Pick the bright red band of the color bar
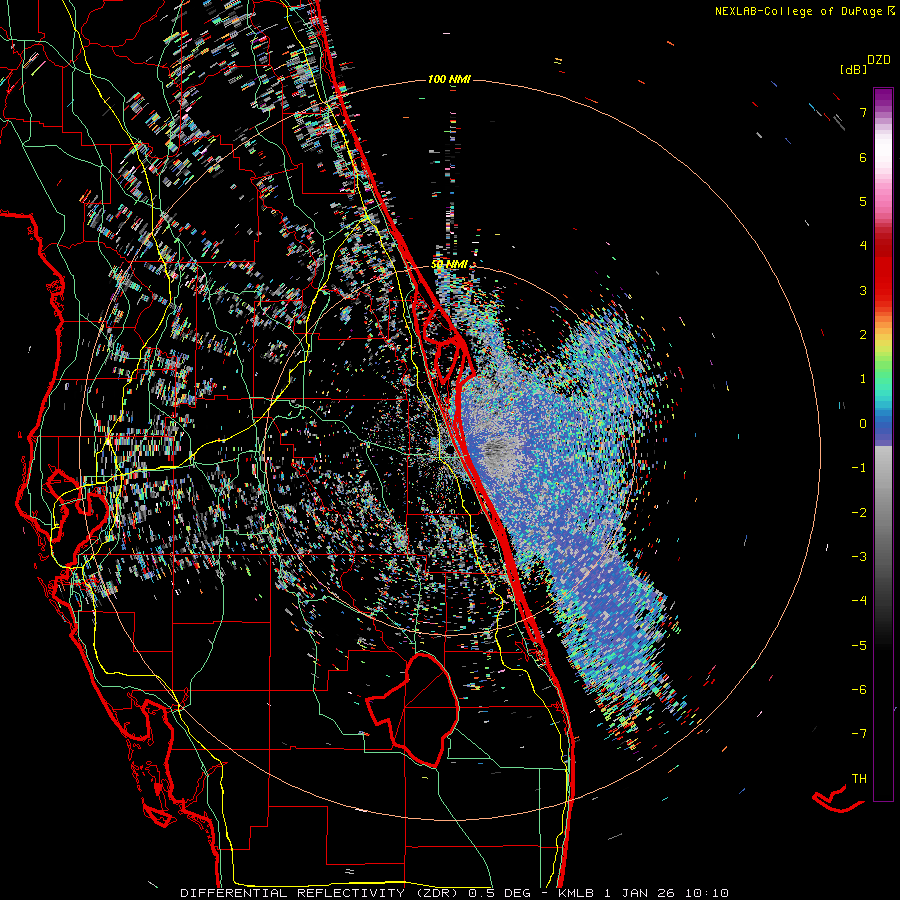900x900 pixels. pos(883,276)
